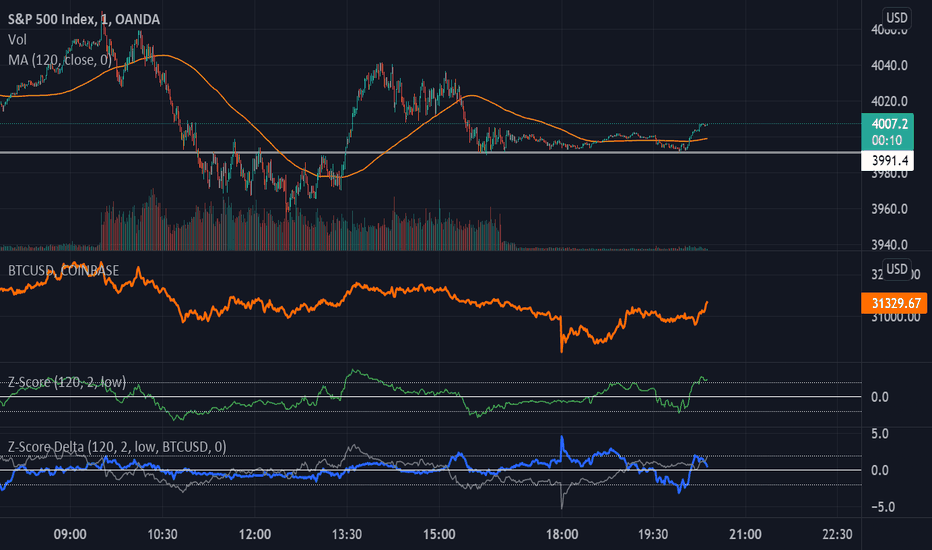
Task: Open the USD currency selector on BTCUSD pane
Action: pos(896,269)
